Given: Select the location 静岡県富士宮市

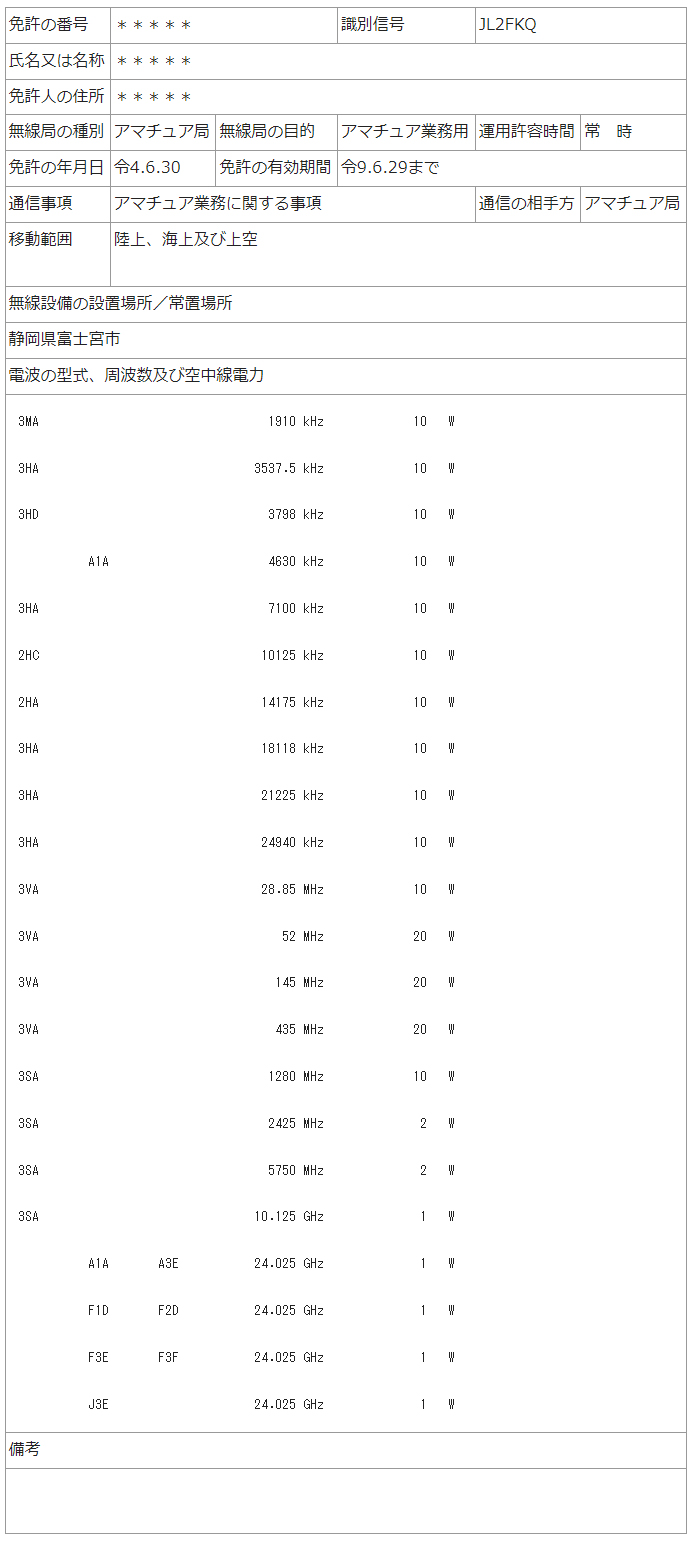Looking at the screenshot, I should 65,339.
